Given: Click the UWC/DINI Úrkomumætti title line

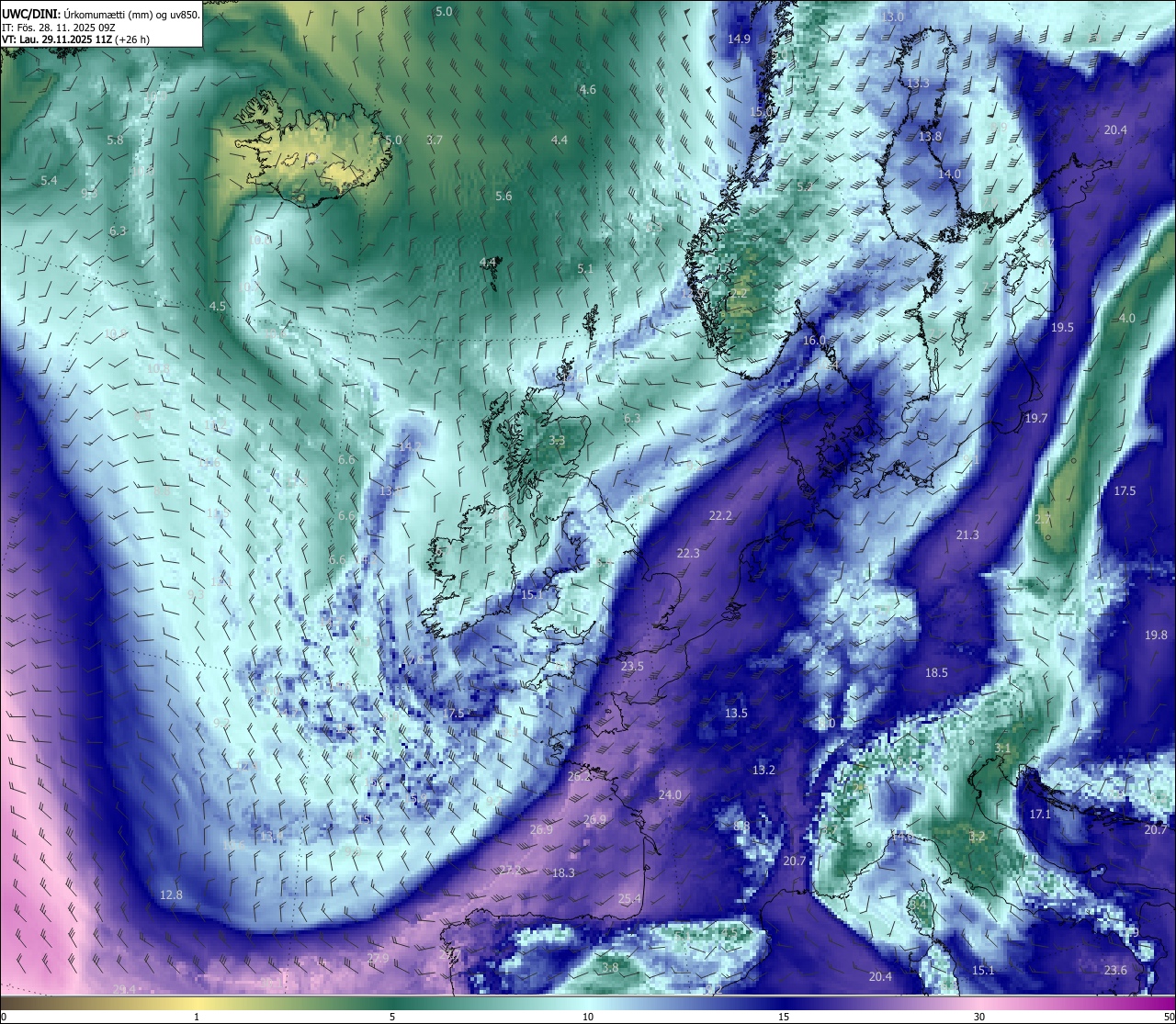Looking at the screenshot, I should tap(101, 15).
